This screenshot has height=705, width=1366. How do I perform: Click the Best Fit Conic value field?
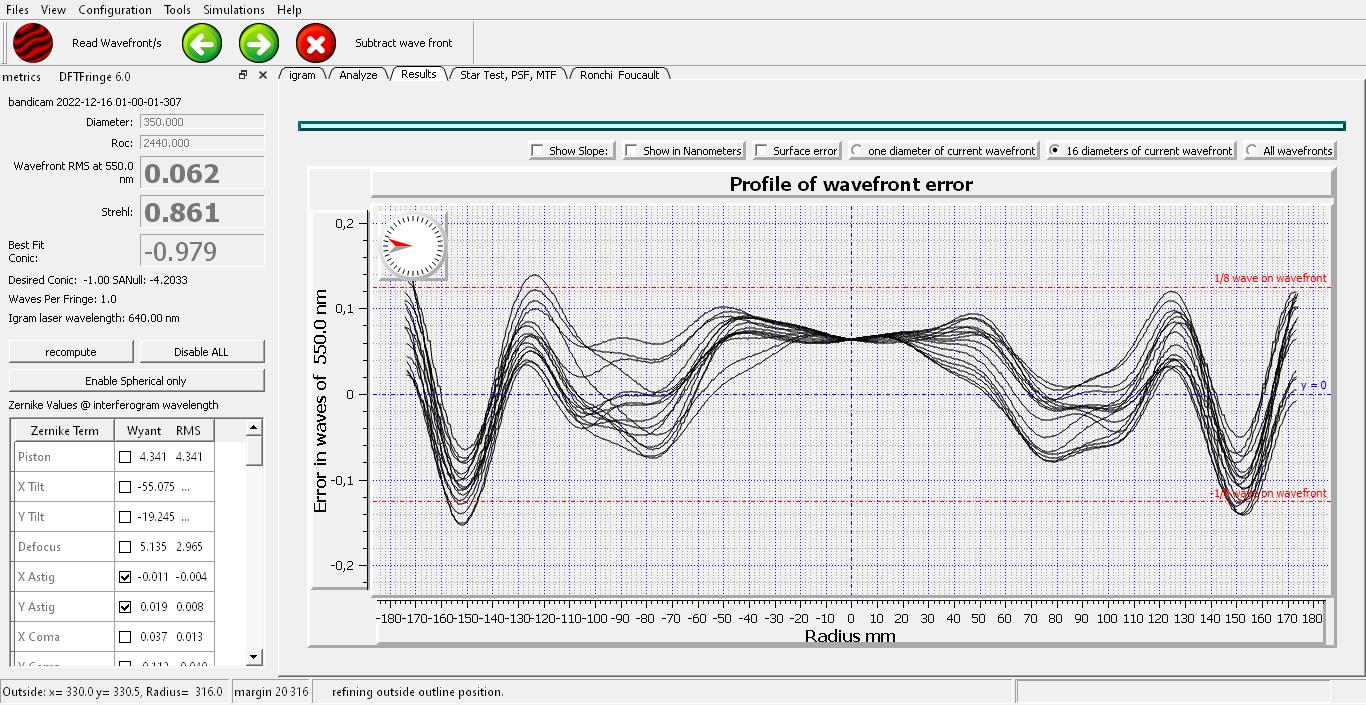pyautogui.click(x=202, y=251)
